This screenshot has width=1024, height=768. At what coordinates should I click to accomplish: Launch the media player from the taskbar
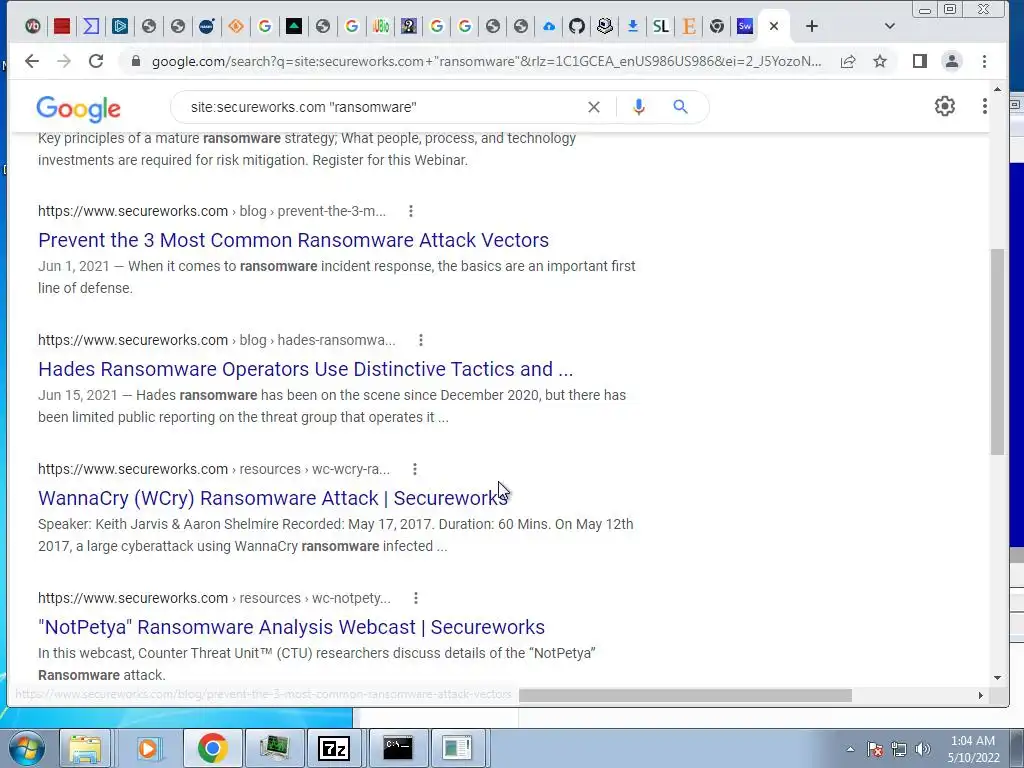(x=148, y=748)
